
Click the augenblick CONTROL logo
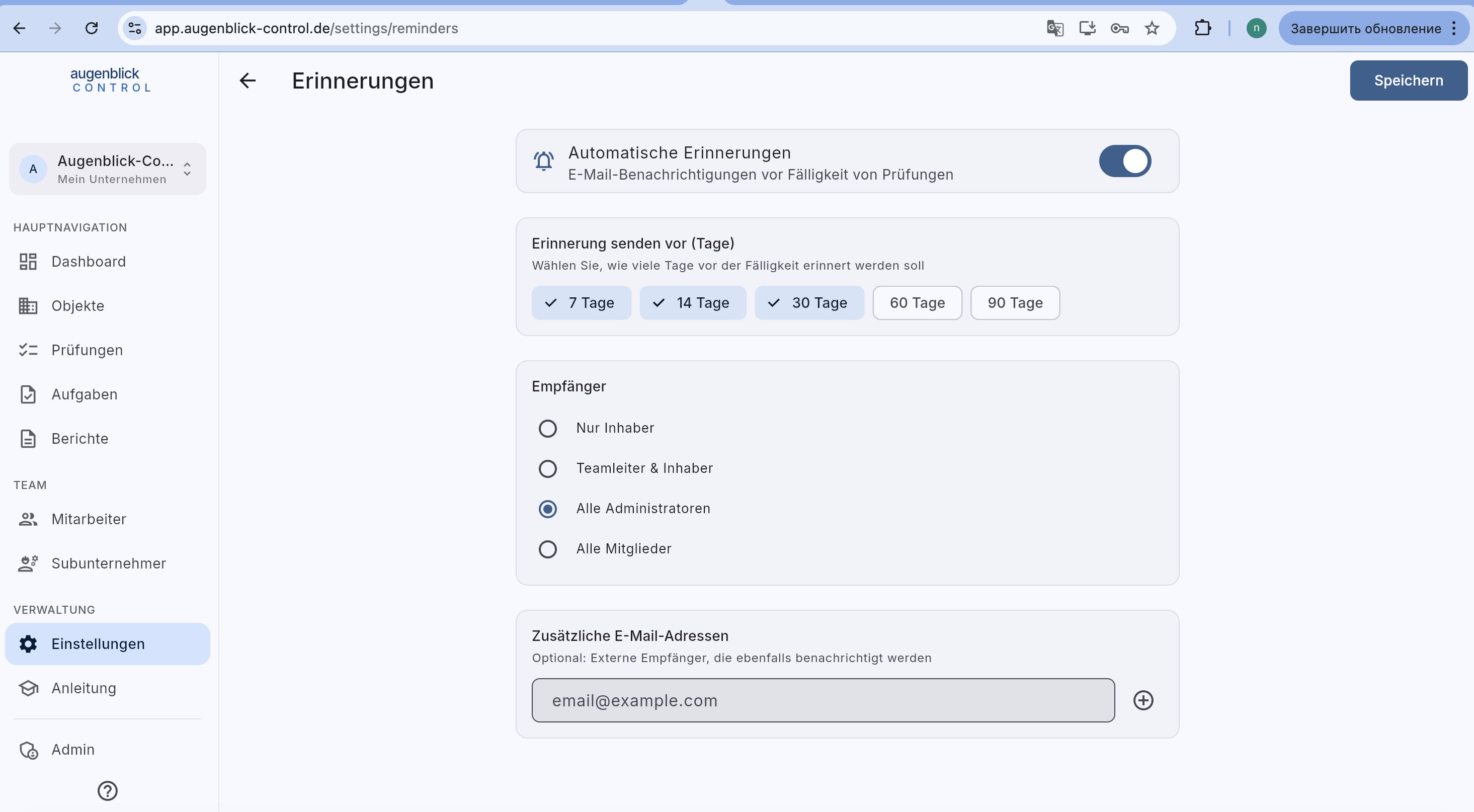[x=111, y=80]
